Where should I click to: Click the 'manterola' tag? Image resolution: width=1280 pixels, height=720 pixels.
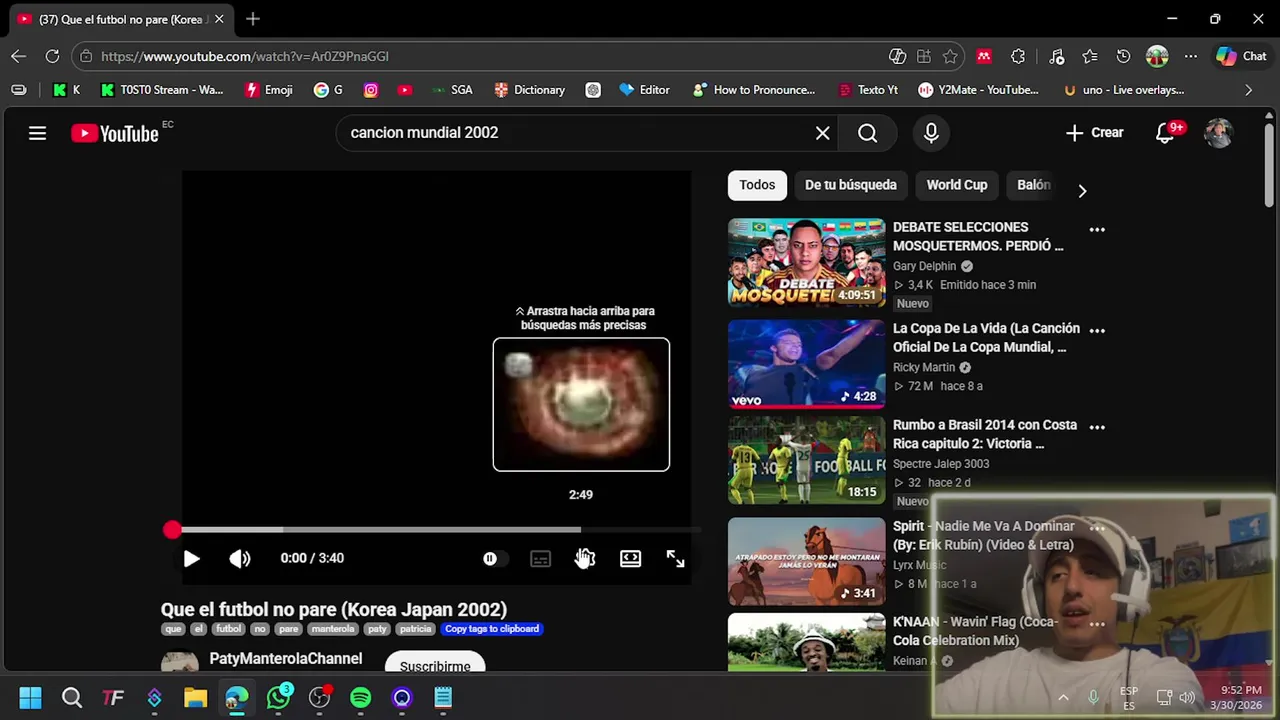[x=333, y=629]
